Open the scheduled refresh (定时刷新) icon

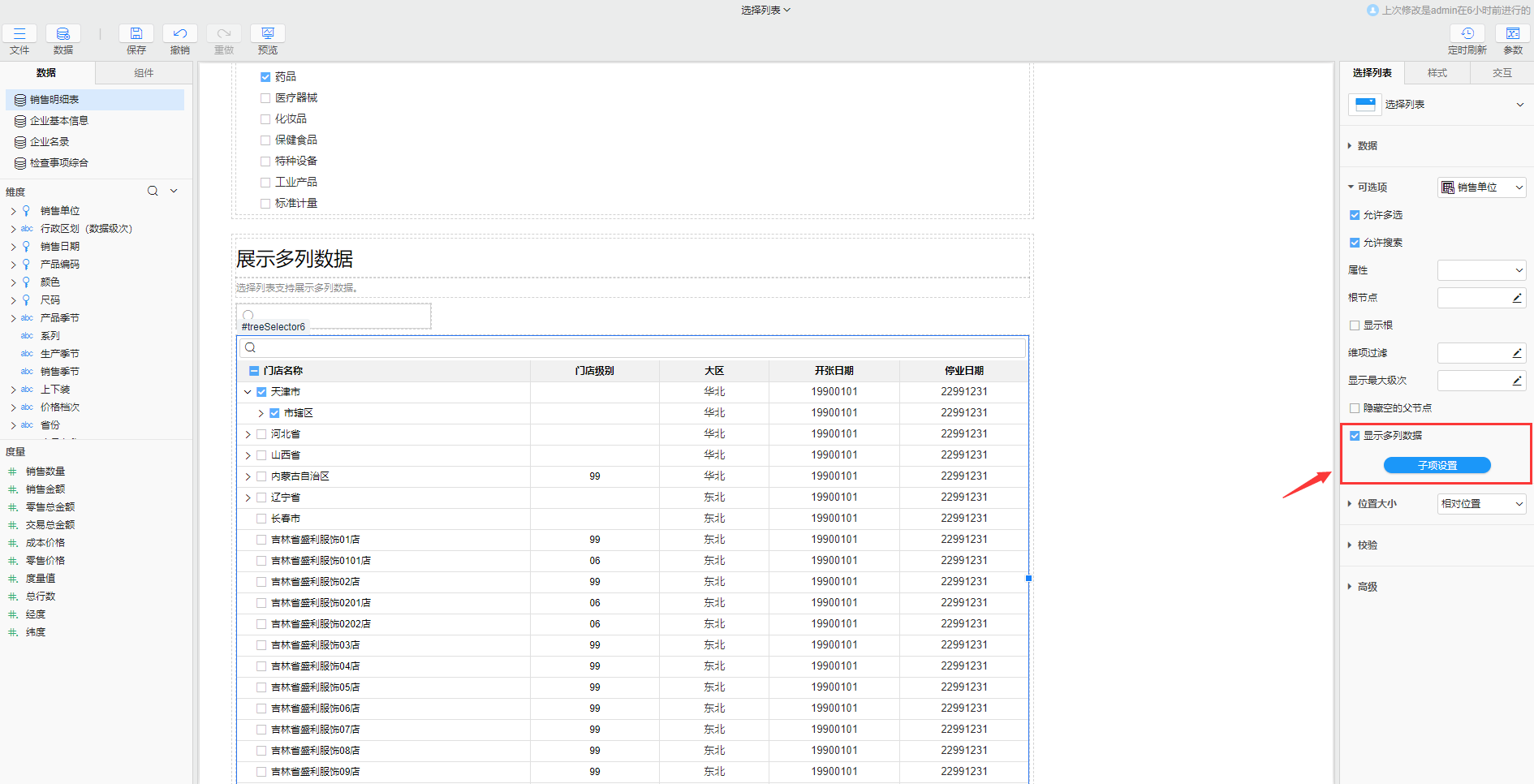pyautogui.click(x=1467, y=34)
